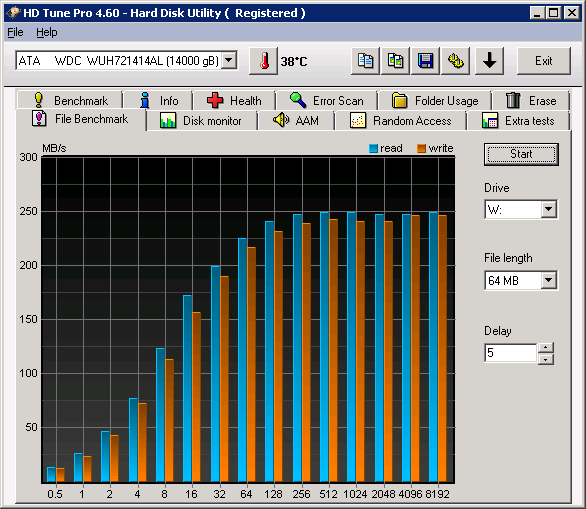Switch to the Health tab
The image size is (586, 509).
point(234,100)
